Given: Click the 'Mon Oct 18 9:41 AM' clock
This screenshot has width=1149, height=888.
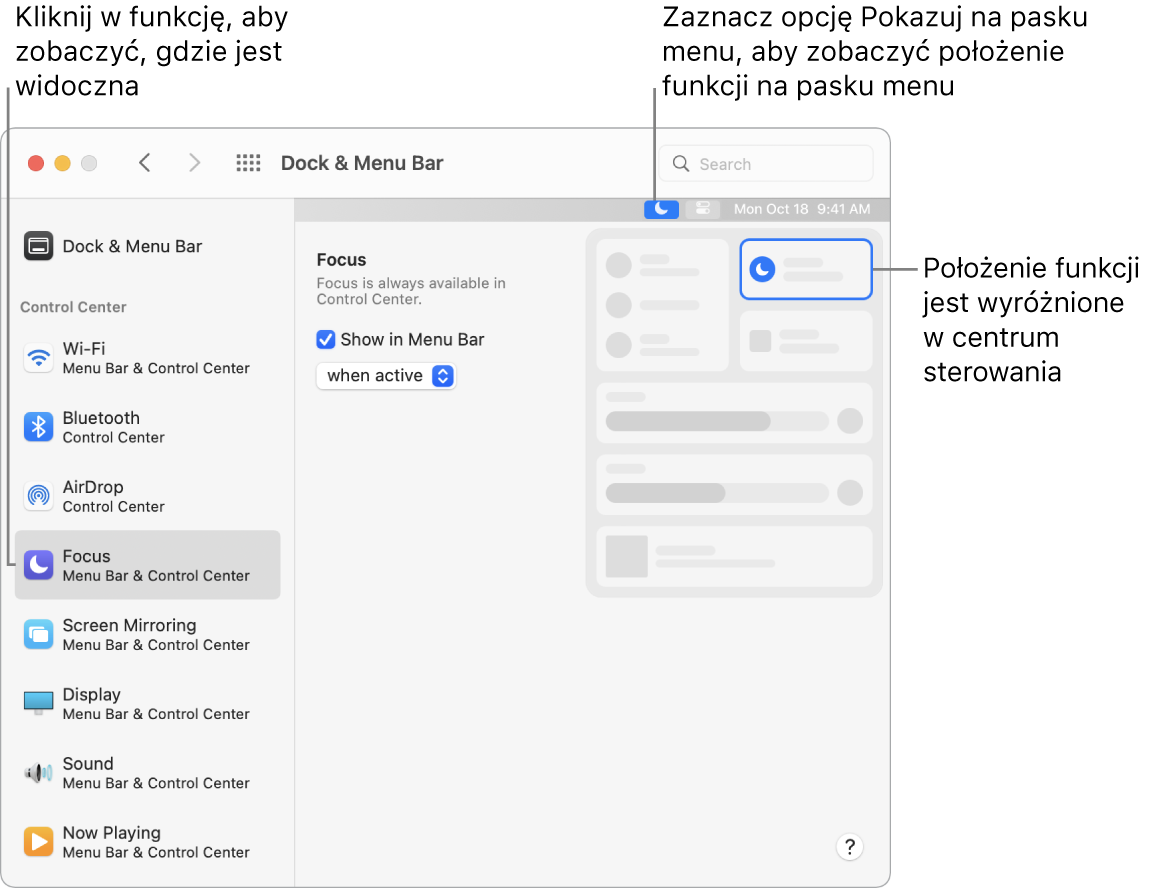Looking at the screenshot, I should click(802, 209).
